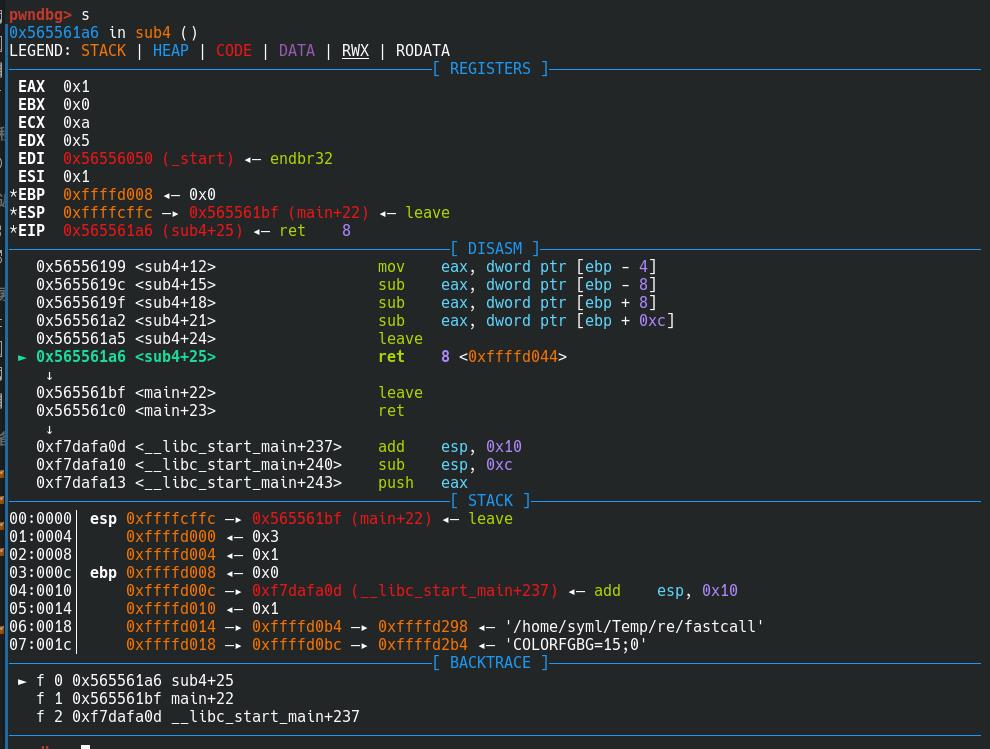Viewport: 990px width, 749px height.
Task: Click the EDI value 0x56556050 (_start)
Action: [148, 159]
